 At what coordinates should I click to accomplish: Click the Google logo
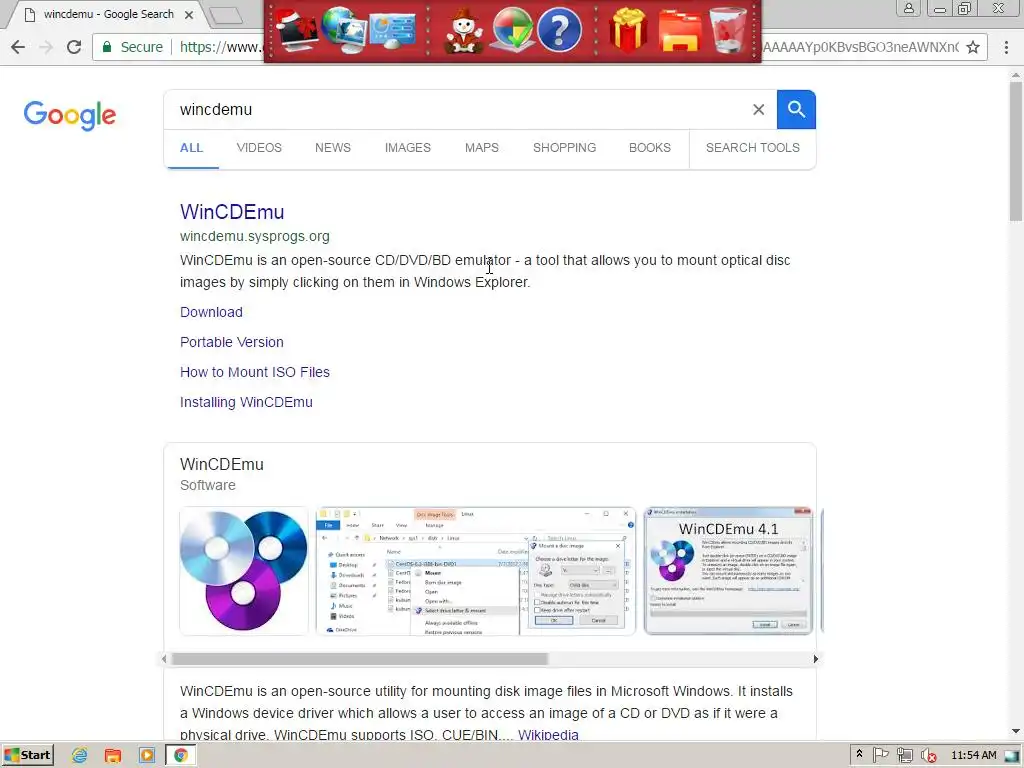(x=70, y=115)
